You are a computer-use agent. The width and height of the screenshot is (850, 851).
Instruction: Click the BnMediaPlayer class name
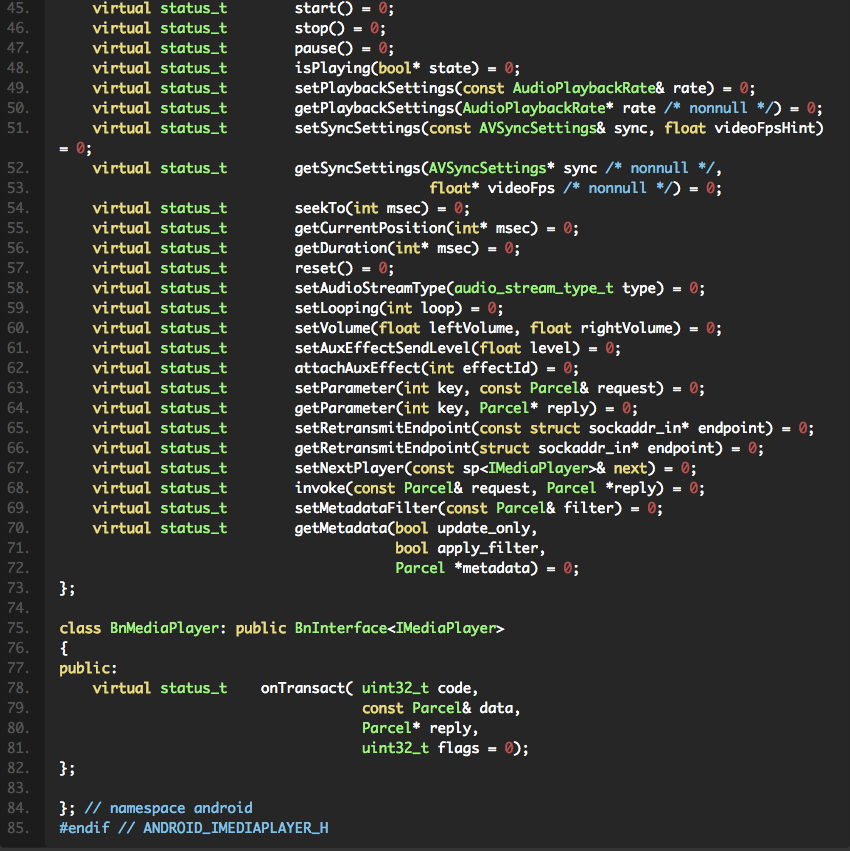coord(164,628)
